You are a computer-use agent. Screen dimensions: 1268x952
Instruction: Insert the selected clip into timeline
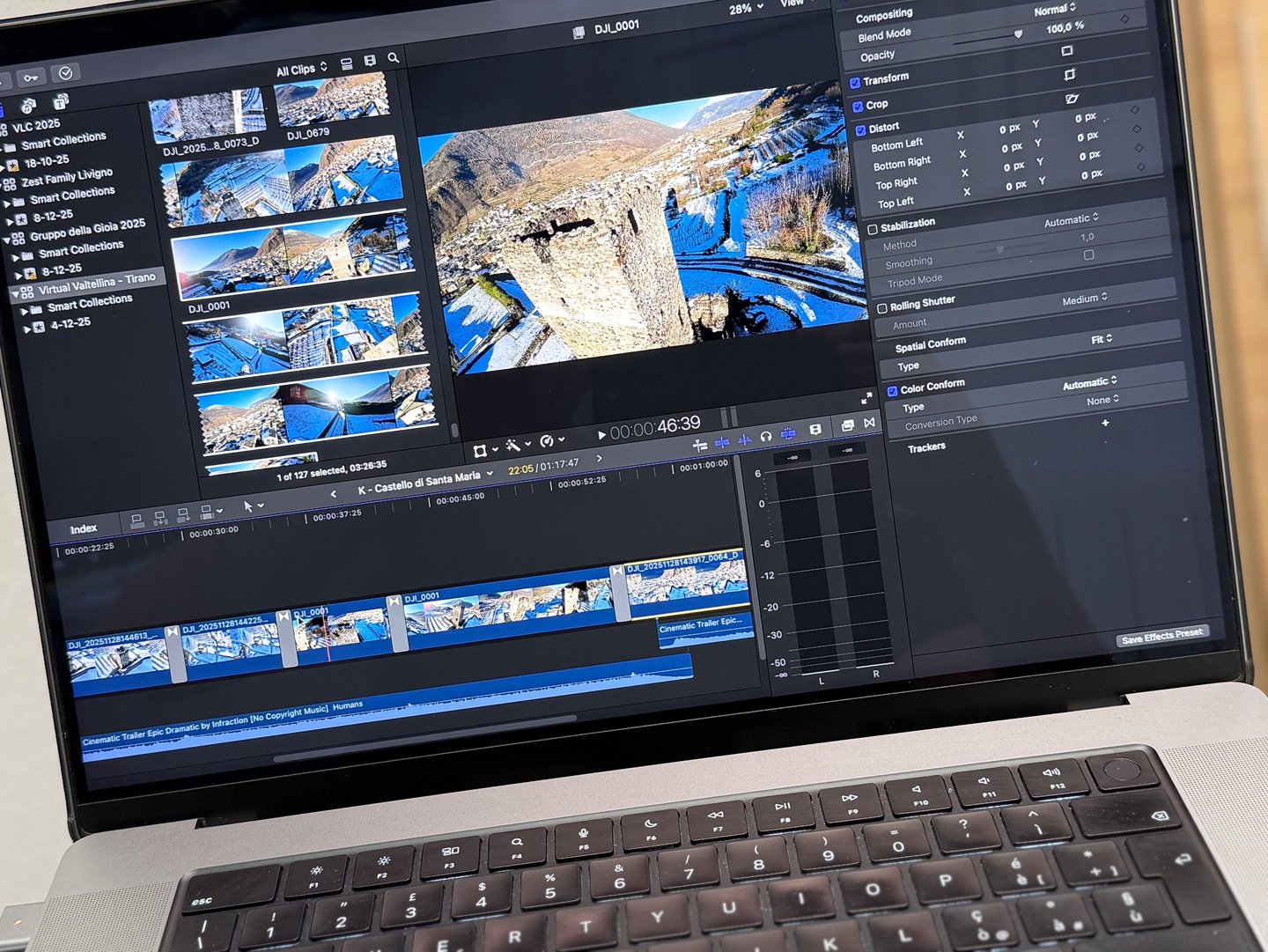tap(160, 518)
